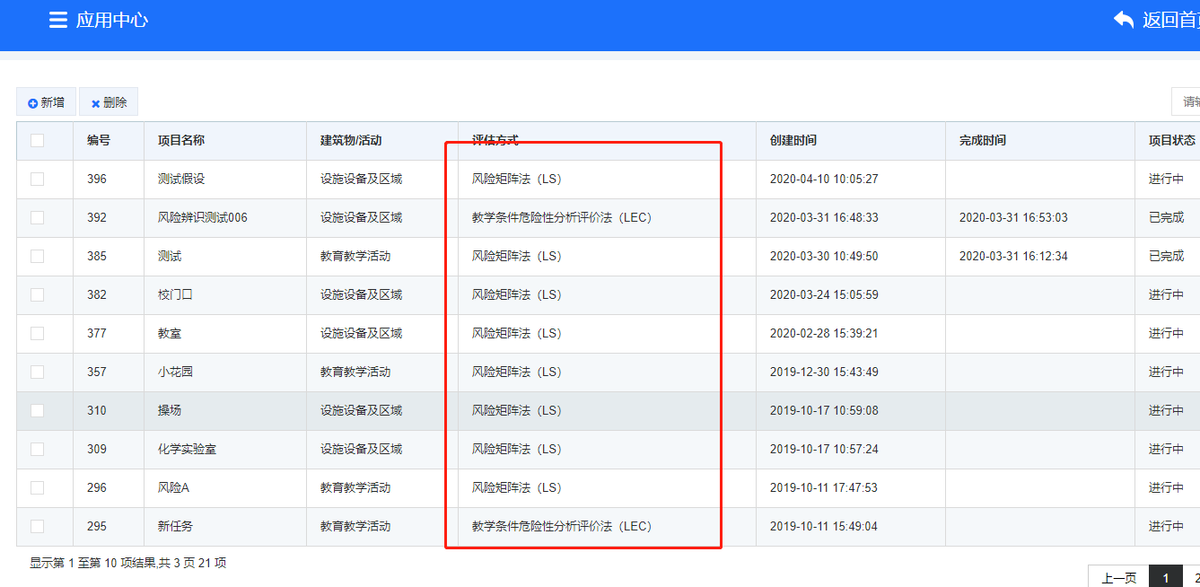The height and width of the screenshot is (587, 1200).
Task: Click project name 小花园
Action: [175, 372]
